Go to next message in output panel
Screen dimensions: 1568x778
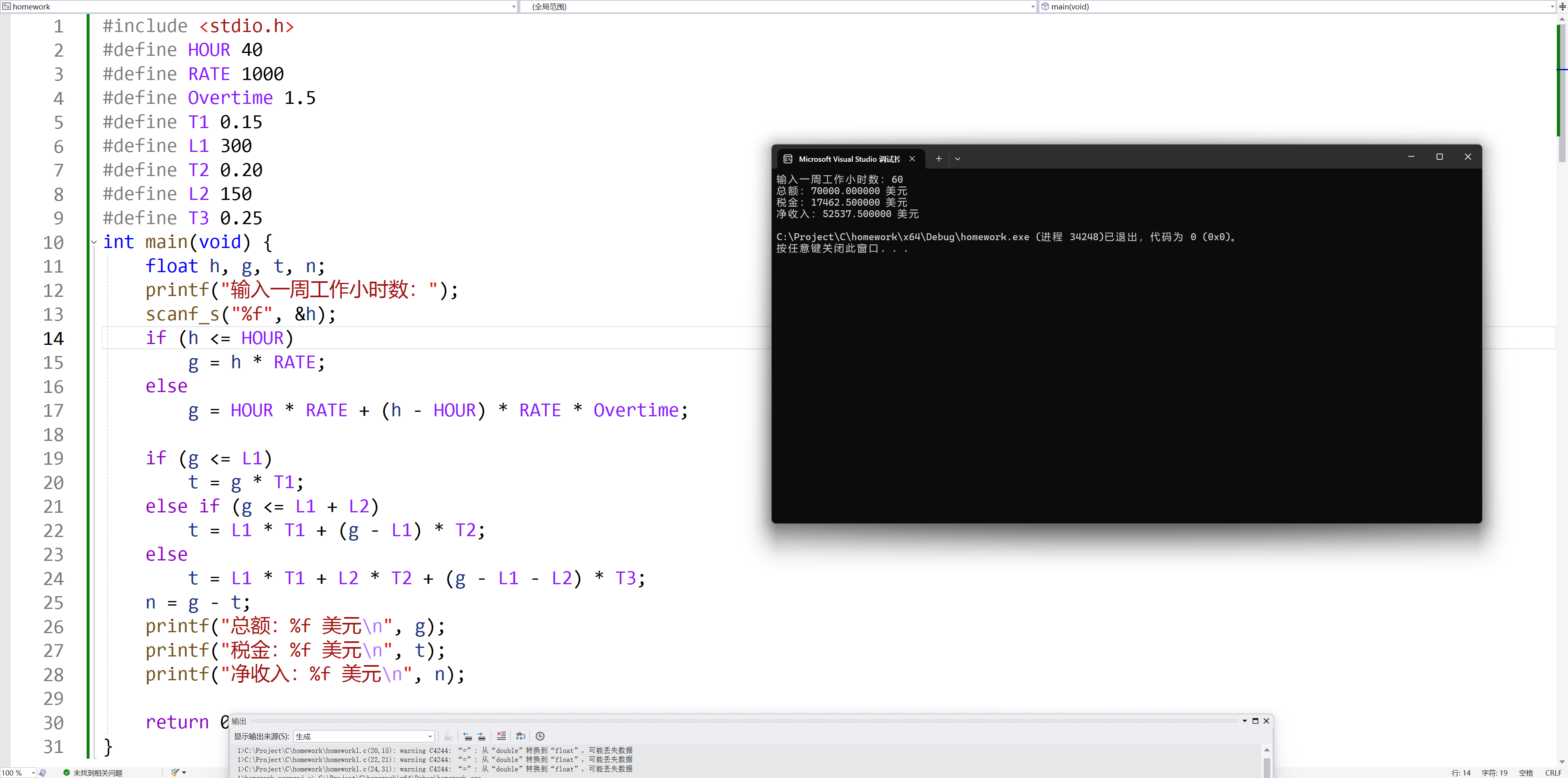(x=481, y=736)
